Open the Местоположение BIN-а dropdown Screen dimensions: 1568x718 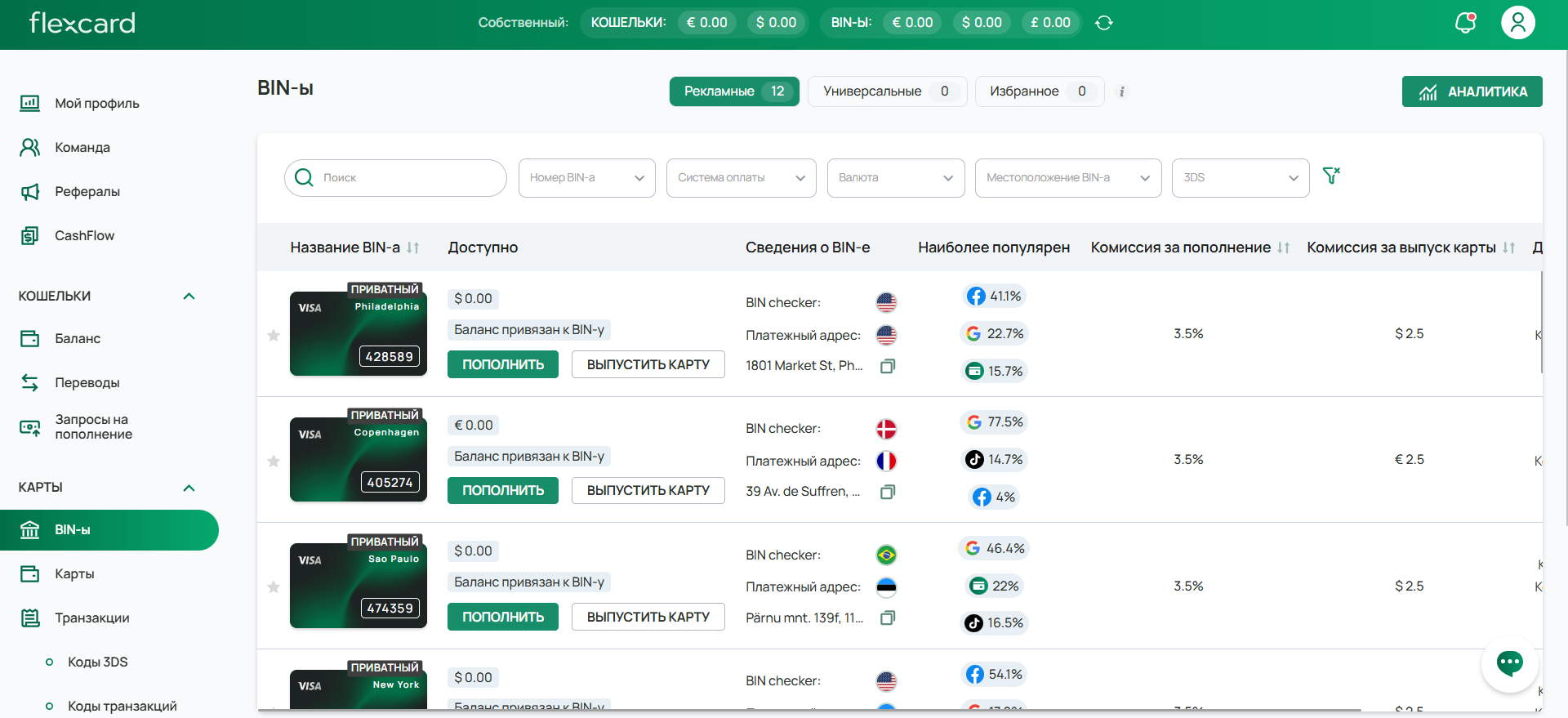(x=1068, y=178)
